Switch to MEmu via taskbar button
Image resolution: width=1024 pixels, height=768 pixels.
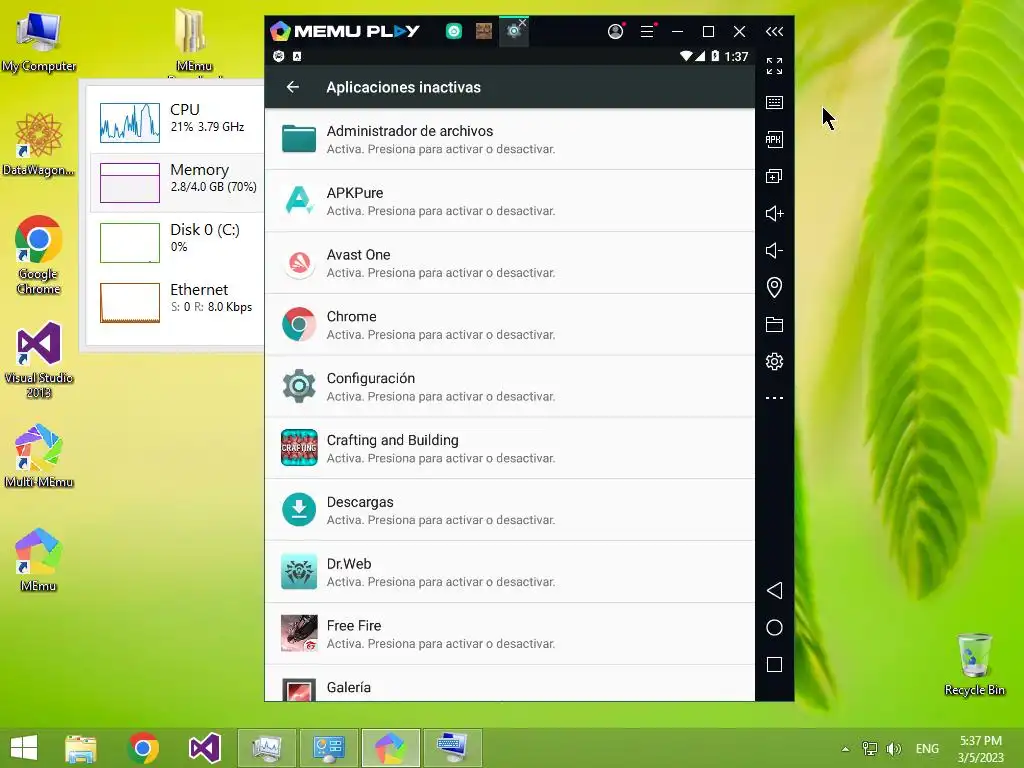click(x=391, y=748)
